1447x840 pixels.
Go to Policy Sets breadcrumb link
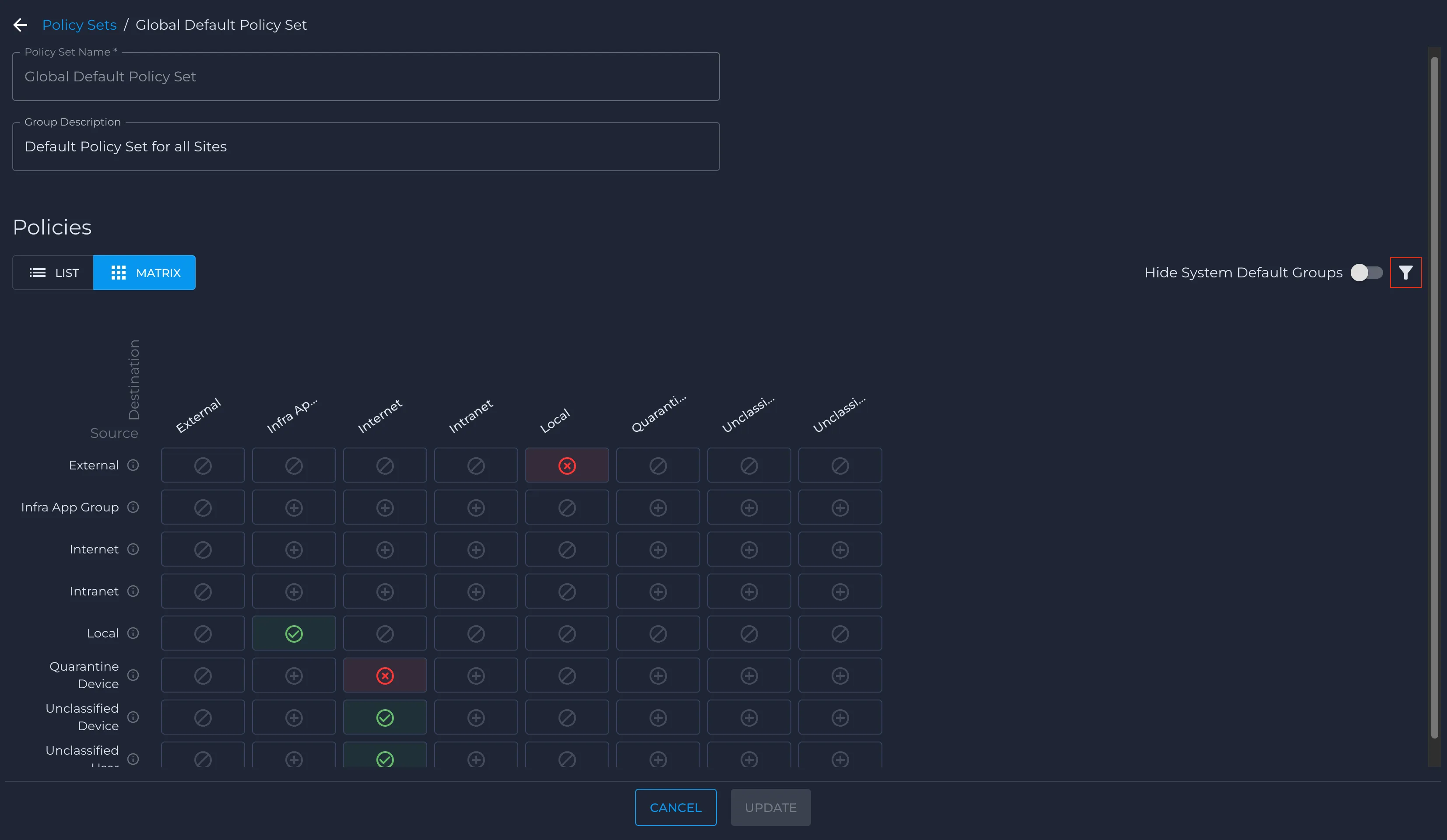tap(79, 24)
